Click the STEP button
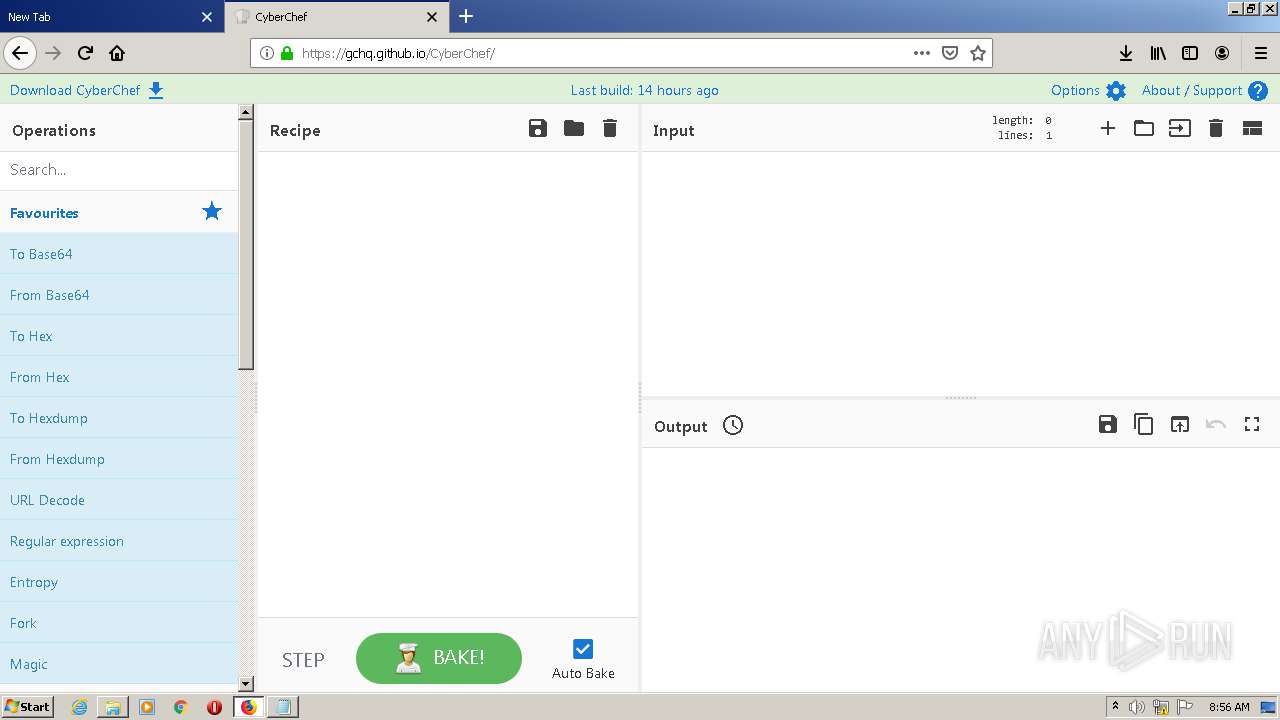The image size is (1280, 720). 303,660
